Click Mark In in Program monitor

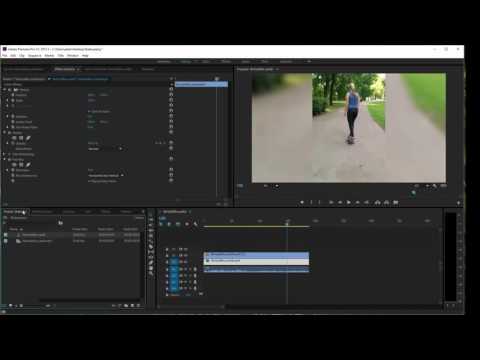click(311, 202)
